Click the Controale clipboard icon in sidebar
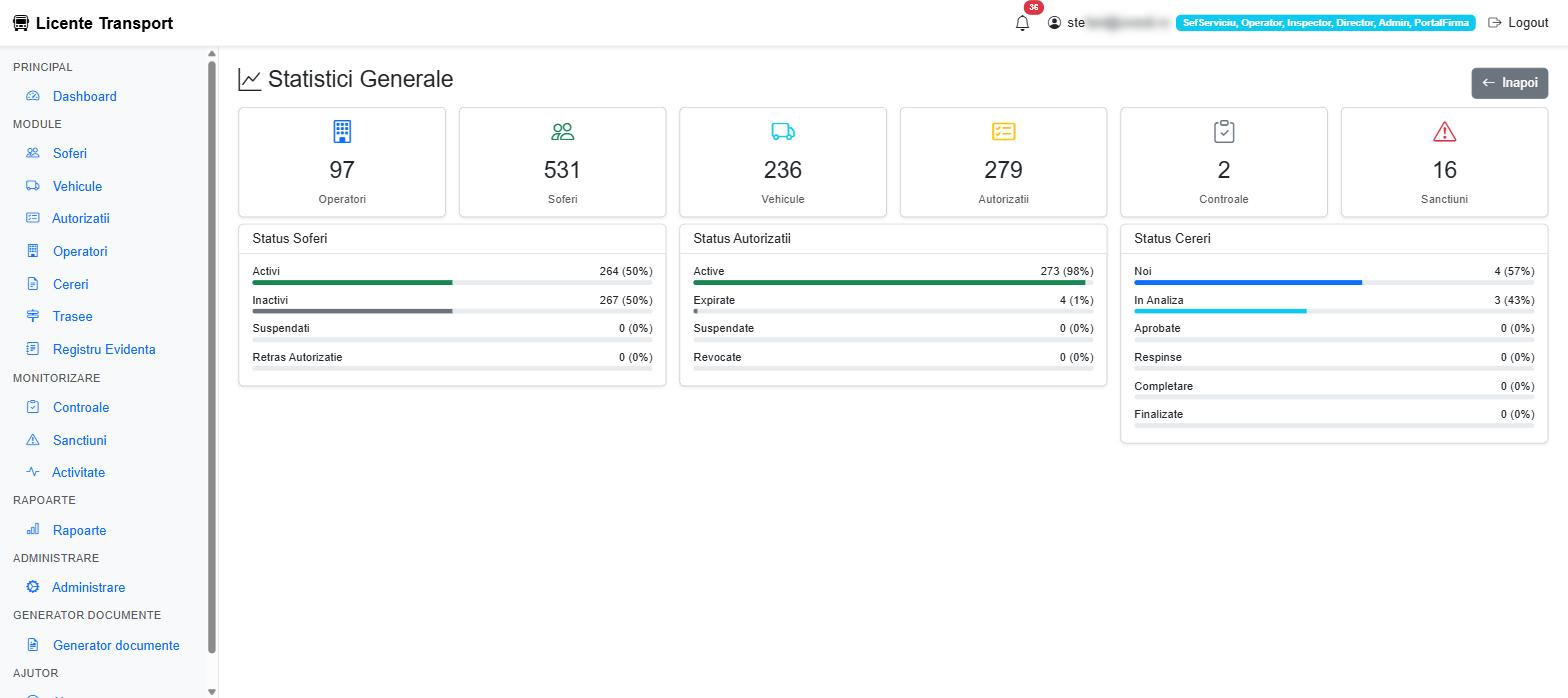1568x698 pixels. [x=33, y=407]
